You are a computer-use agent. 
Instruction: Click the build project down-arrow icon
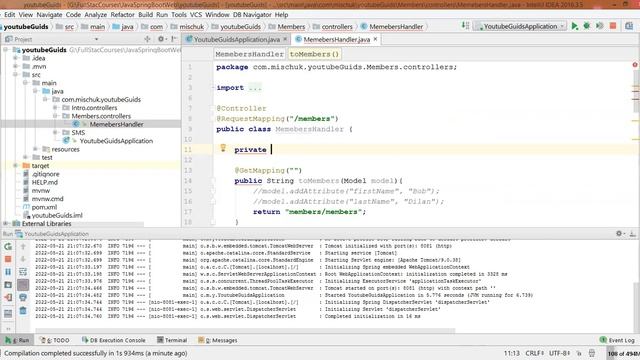[x=465, y=26]
